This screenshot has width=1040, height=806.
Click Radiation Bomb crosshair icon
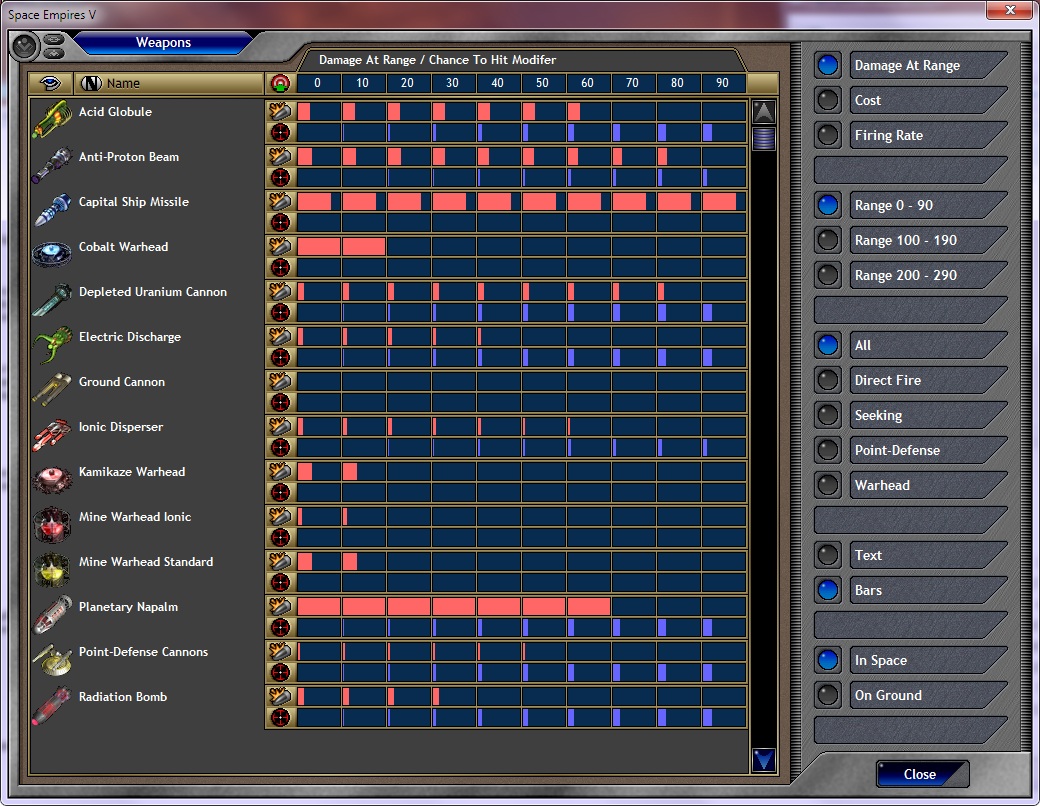pyautogui.click(x=281, y=717)
